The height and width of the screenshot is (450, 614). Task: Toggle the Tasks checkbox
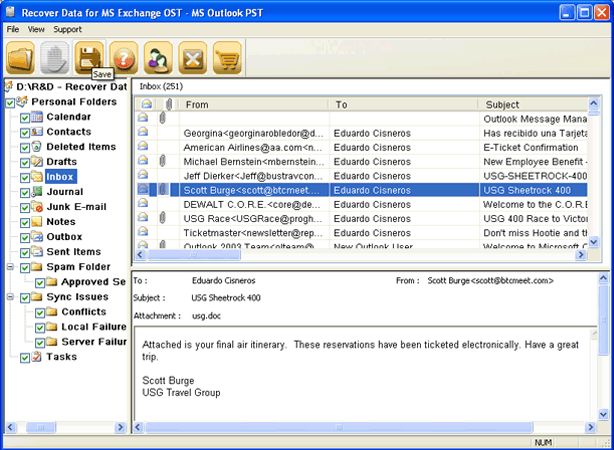[x=25, y=358]
